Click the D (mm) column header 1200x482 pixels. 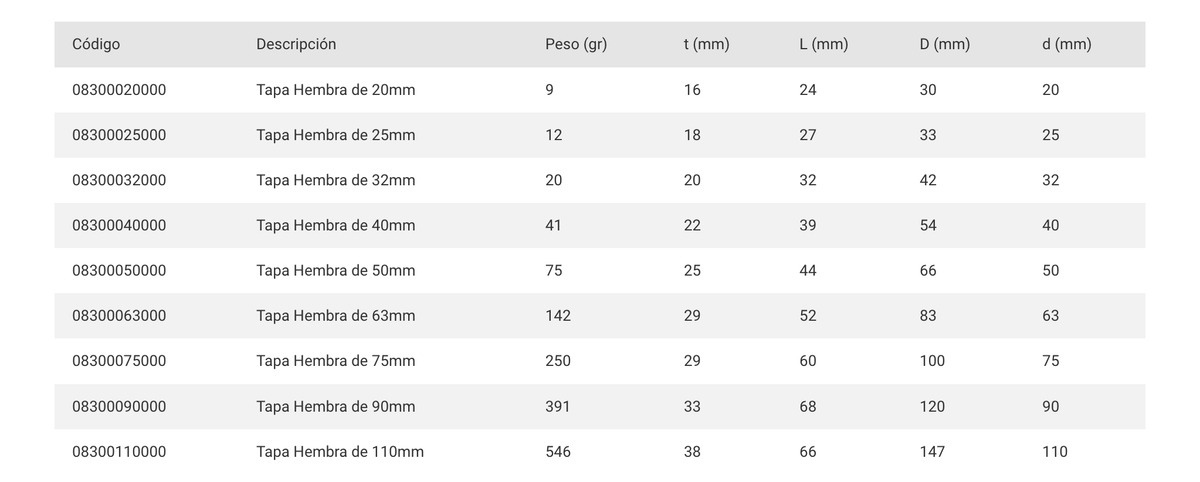[945, 44]
